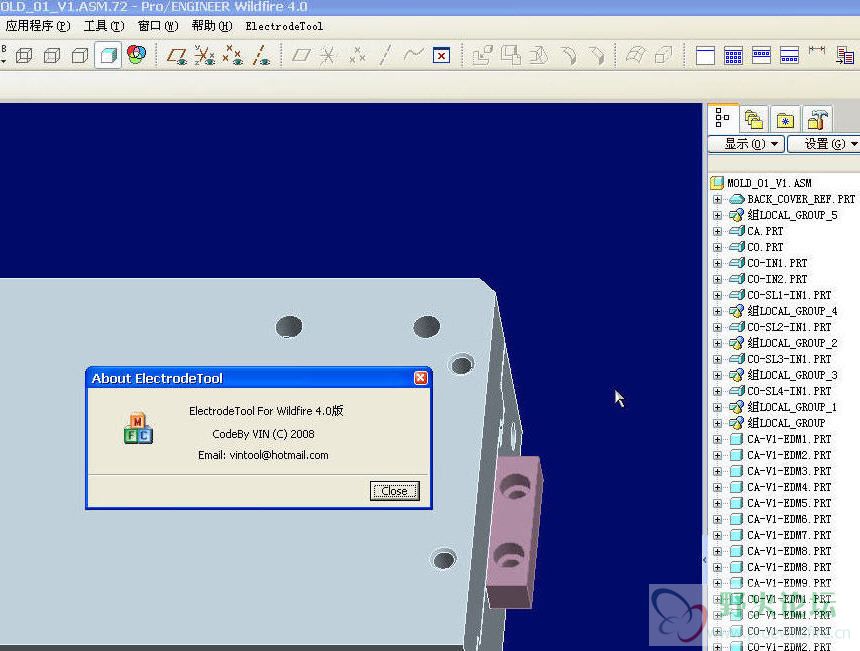The image size is (860, 651).
Task: Open the 窗口(W) menu
Action: tap(158, 26)
